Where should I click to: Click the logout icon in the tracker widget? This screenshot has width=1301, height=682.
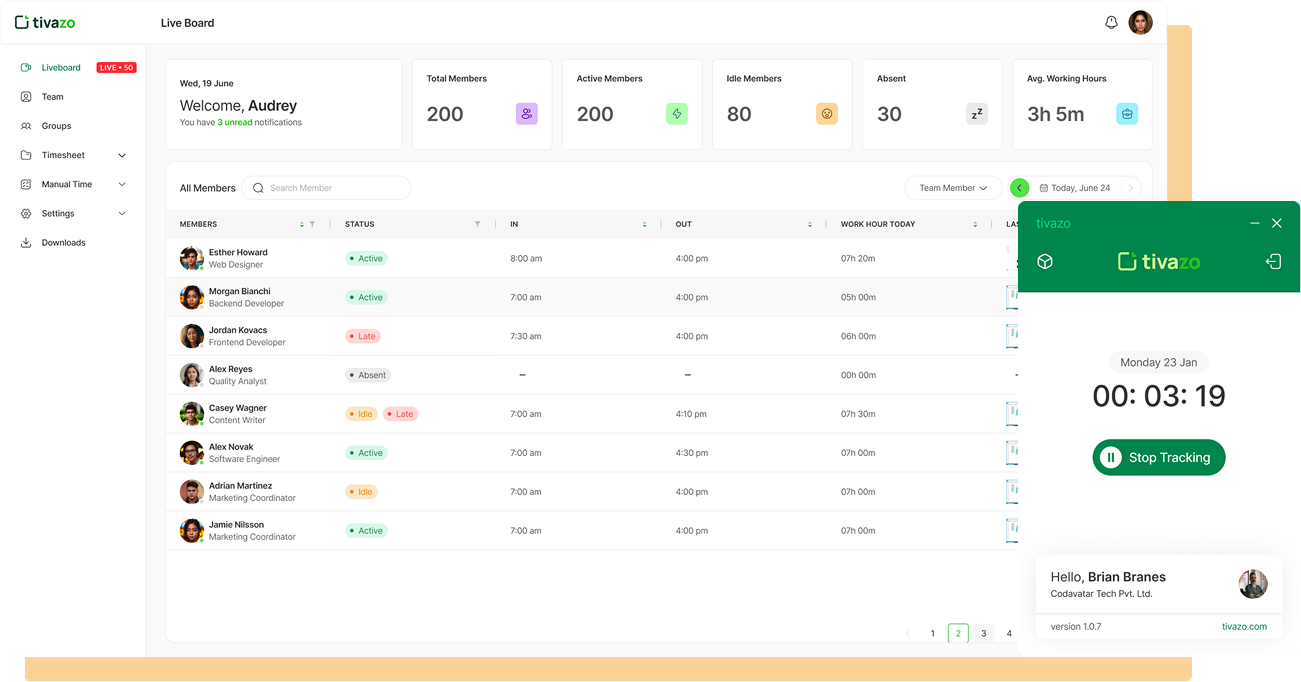[1273, 261]
